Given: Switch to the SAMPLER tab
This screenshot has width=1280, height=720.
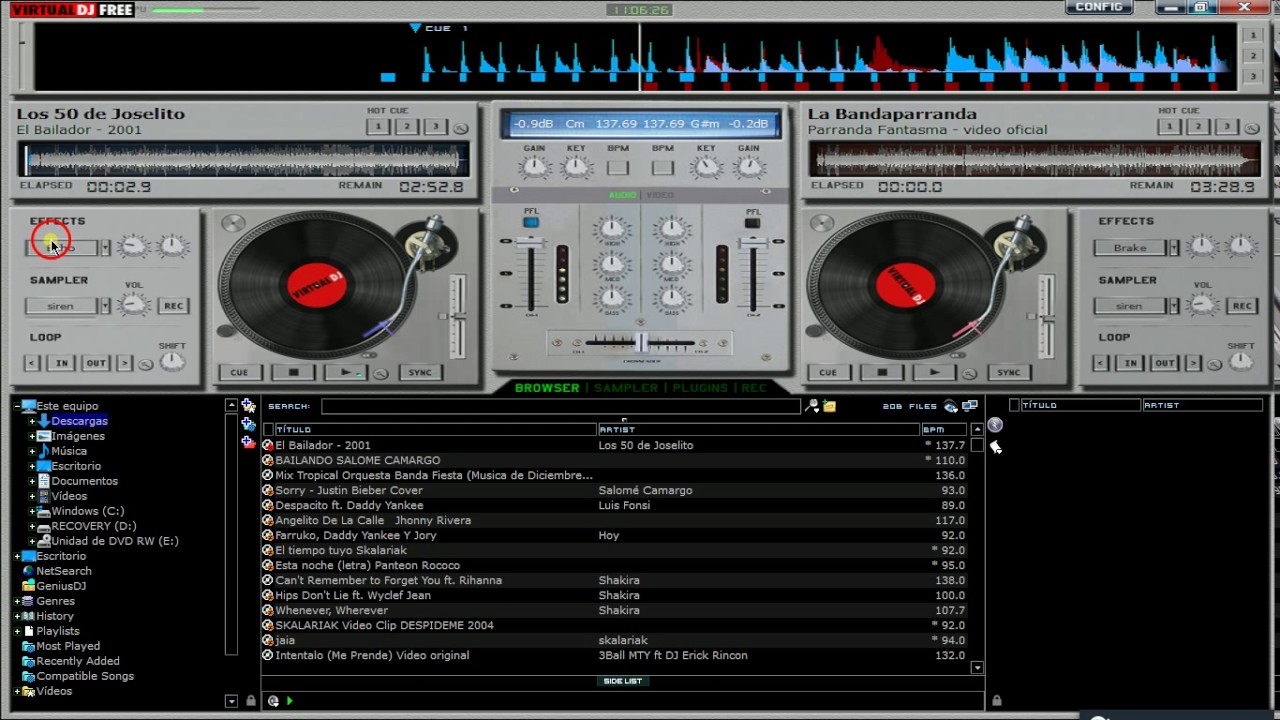Looking at the screenshot, I should 626,388.
